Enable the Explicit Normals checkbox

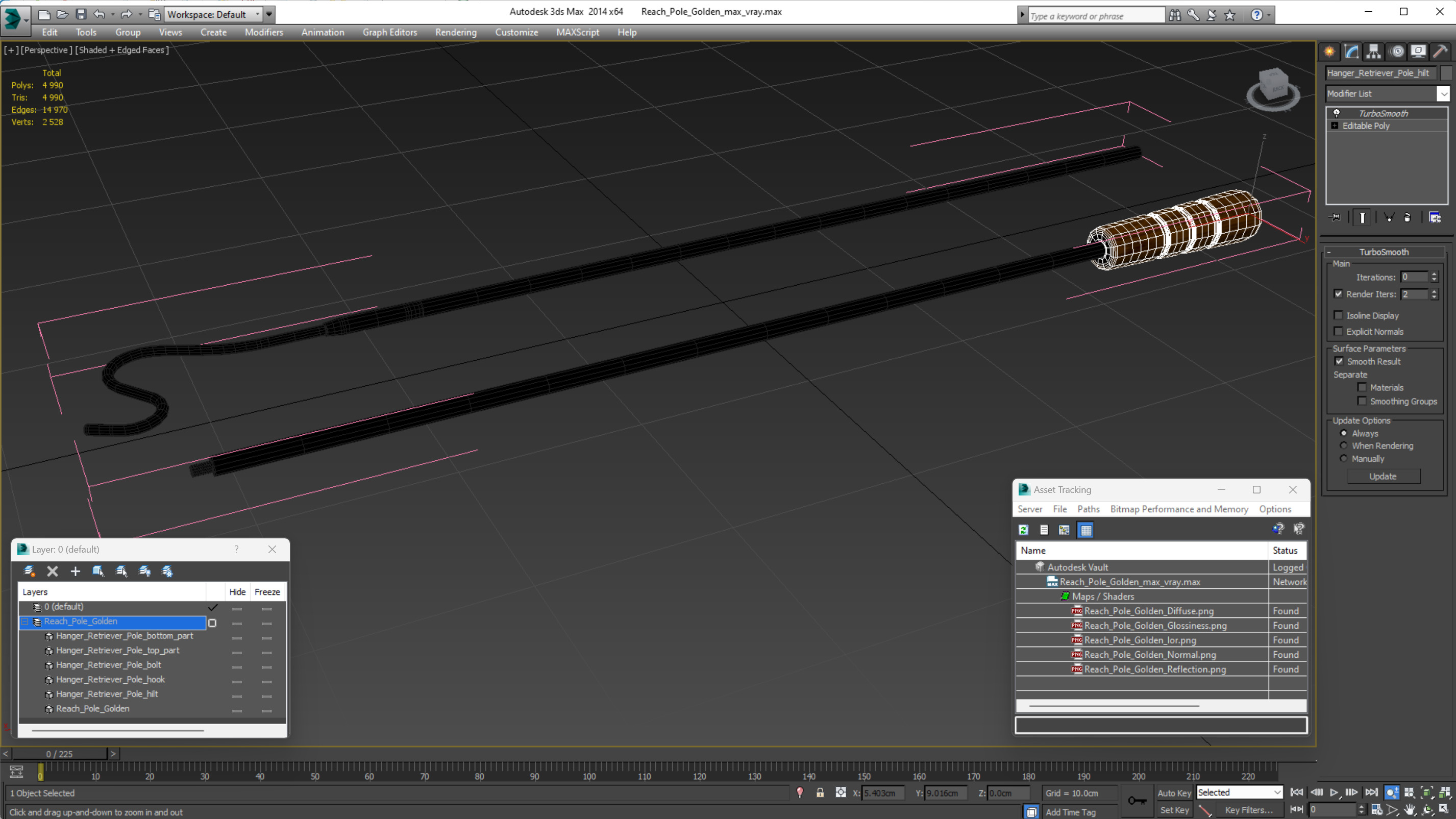pos(1339,331)
